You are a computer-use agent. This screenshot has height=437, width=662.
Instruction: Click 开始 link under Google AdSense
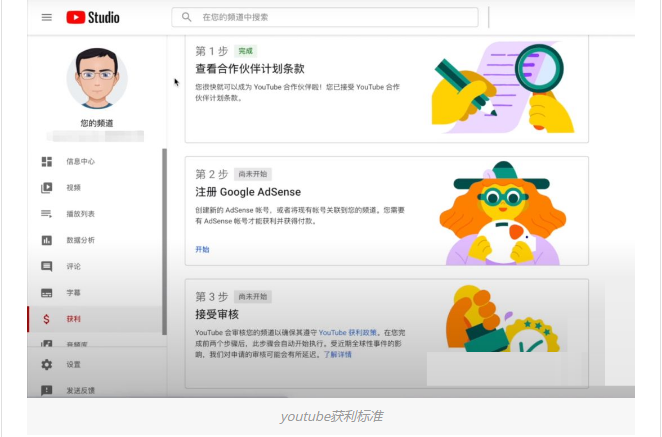pos(202,250)
